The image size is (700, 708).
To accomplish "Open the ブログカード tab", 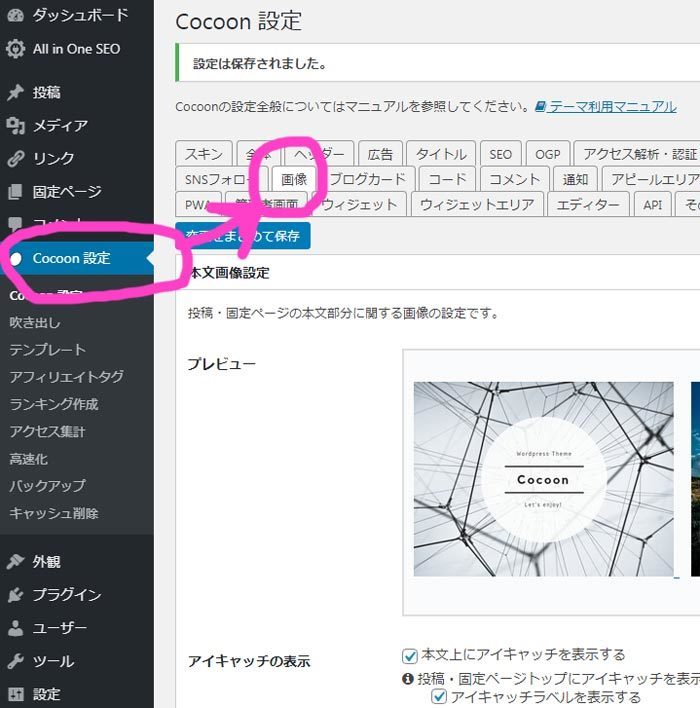I will coord(367,179).
